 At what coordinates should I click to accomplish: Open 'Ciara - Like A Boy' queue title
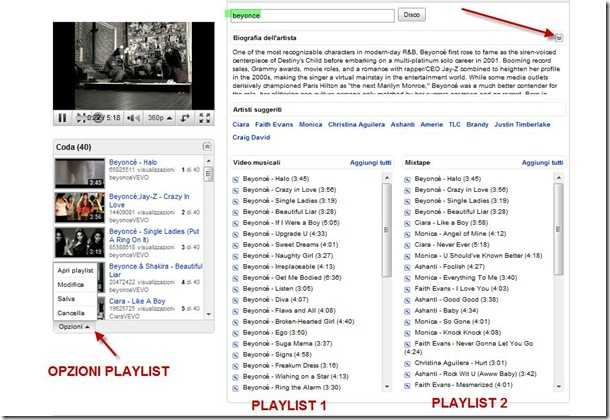[x=137, y=301]
